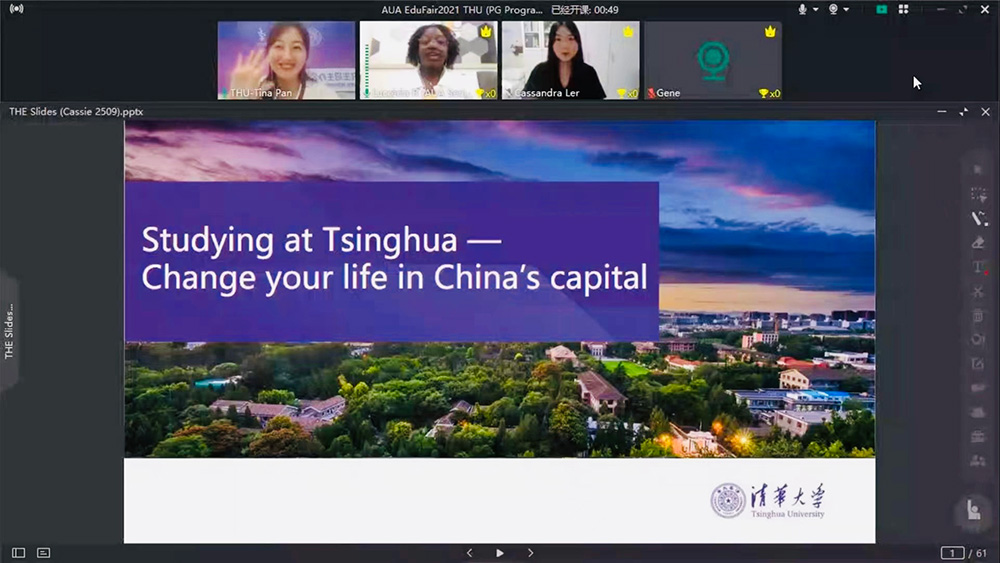Click trophy x0 on Gene tile
The height and width of the screenshot is (563, 1000).
click(x=768, y=93)
